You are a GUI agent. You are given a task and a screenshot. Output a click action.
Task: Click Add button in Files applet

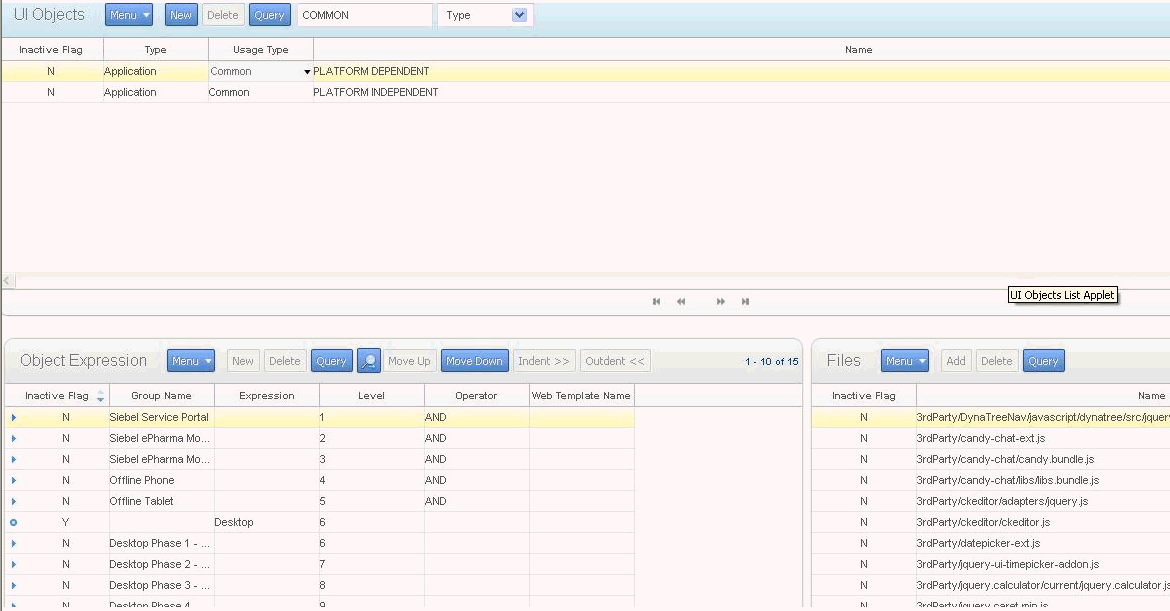click(x=956, y=361)
